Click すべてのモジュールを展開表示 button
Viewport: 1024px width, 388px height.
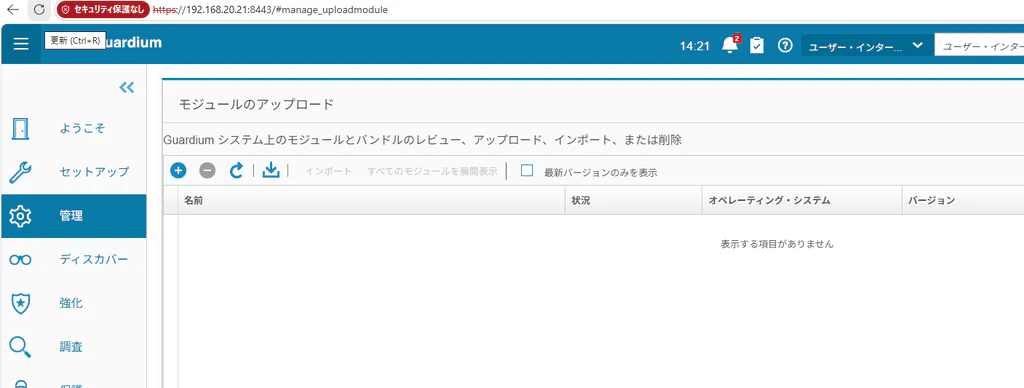(x=432, y=171)
